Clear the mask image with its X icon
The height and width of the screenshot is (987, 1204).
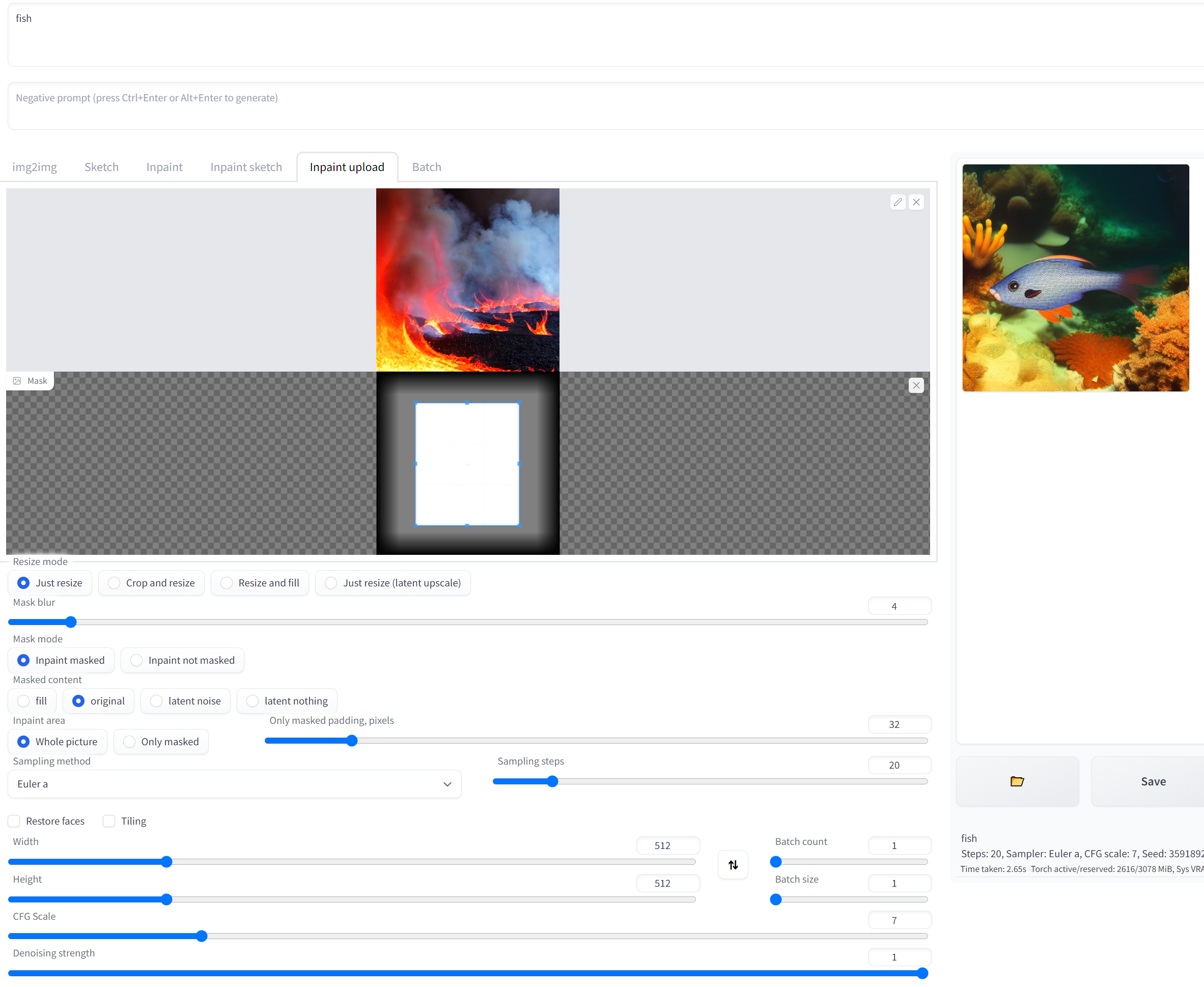click(x=916, y=385)
